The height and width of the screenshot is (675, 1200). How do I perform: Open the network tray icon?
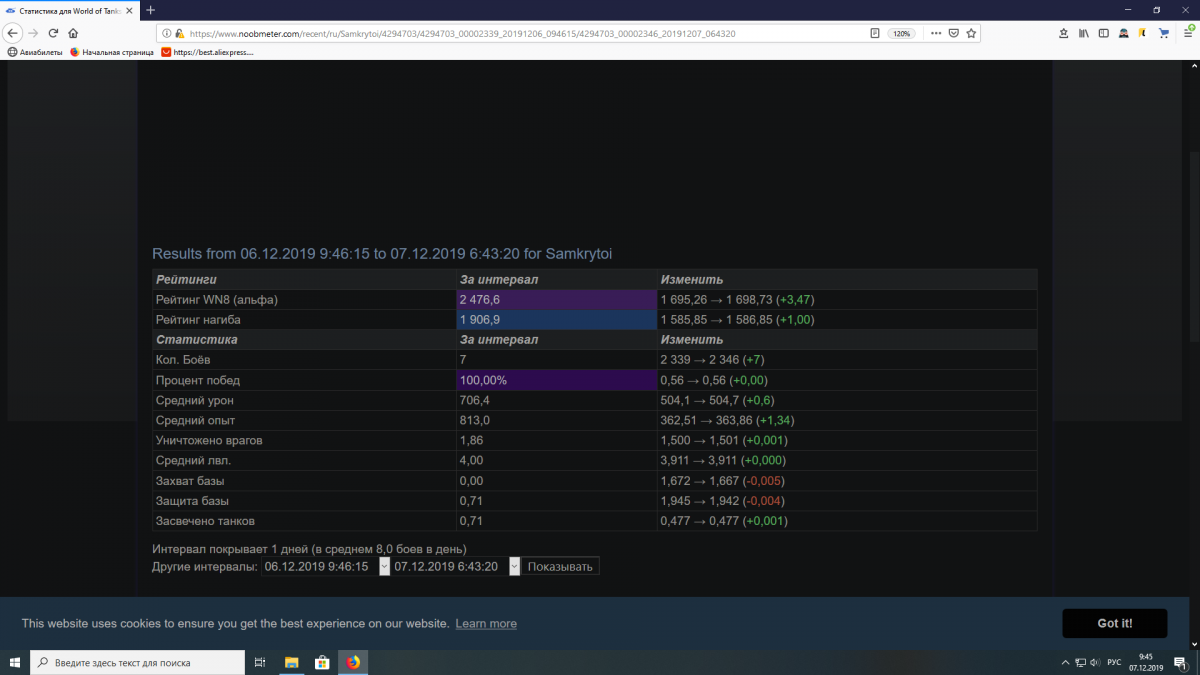pyautogui.click(x=1080, y=662)
